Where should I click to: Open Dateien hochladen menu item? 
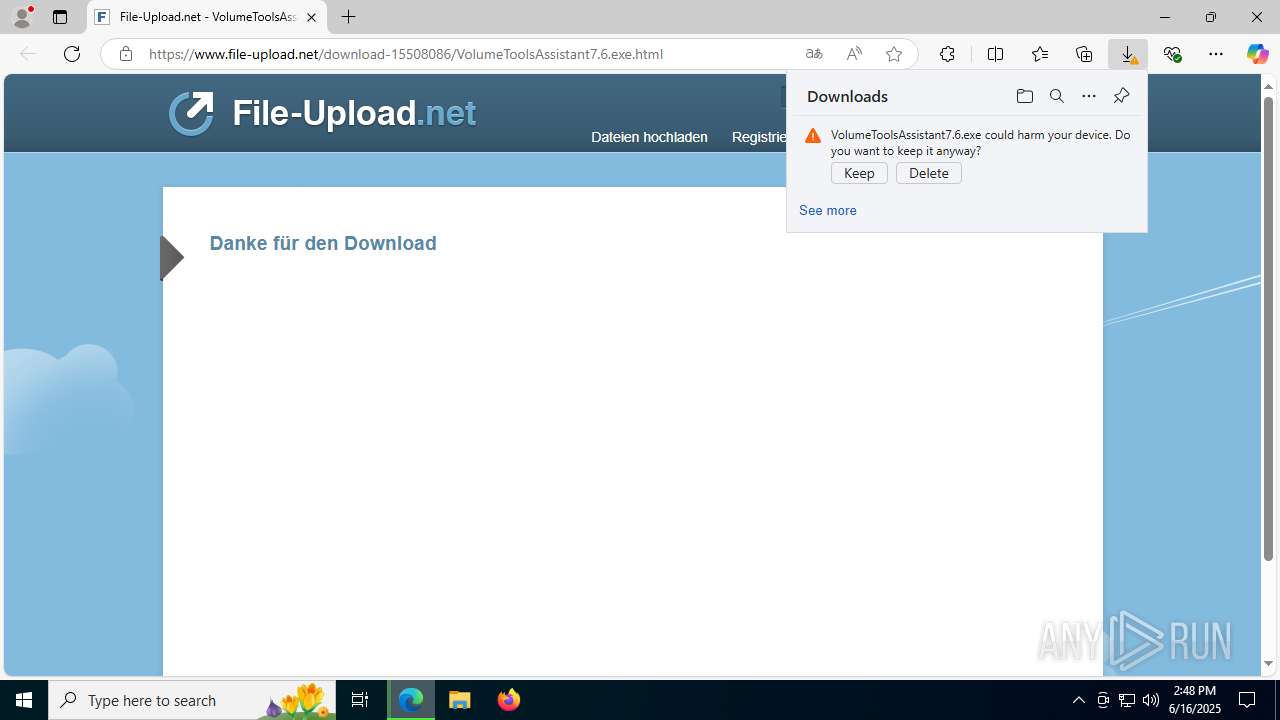click(649, 137)
